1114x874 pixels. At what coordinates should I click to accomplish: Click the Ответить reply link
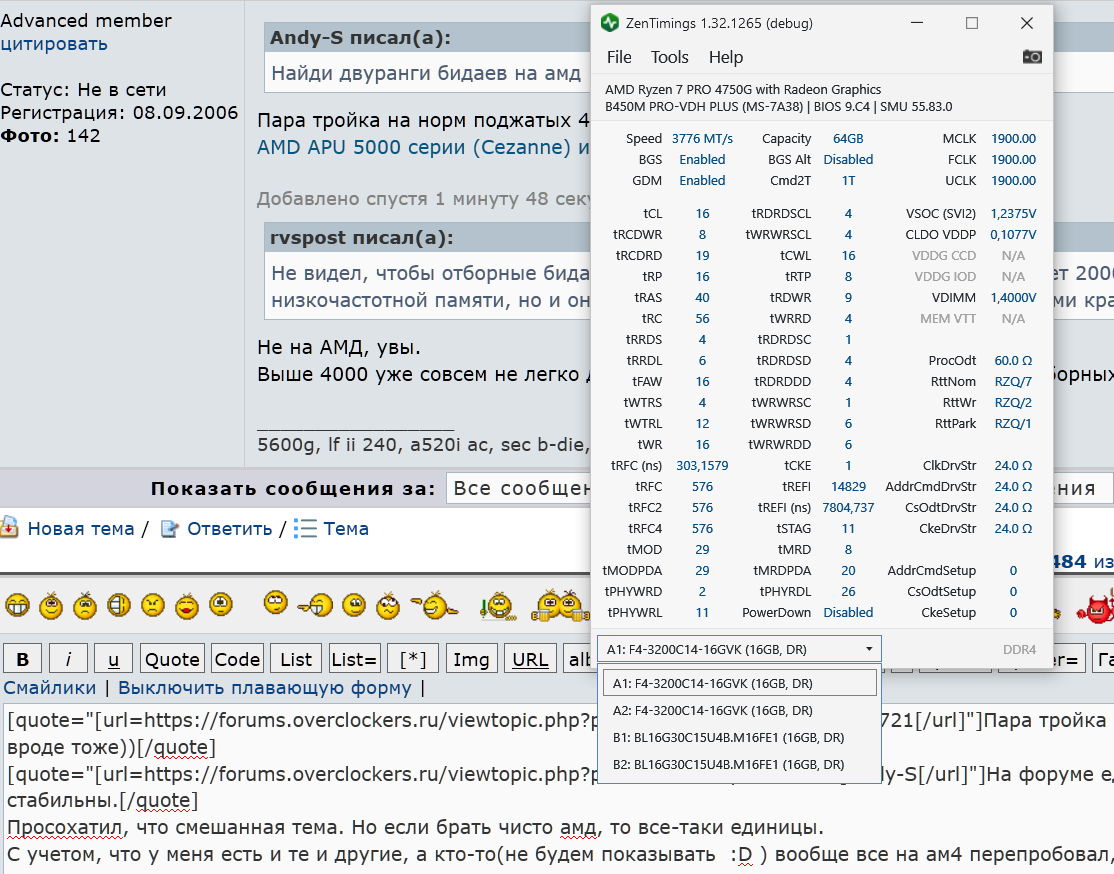[x=229, y=529]
